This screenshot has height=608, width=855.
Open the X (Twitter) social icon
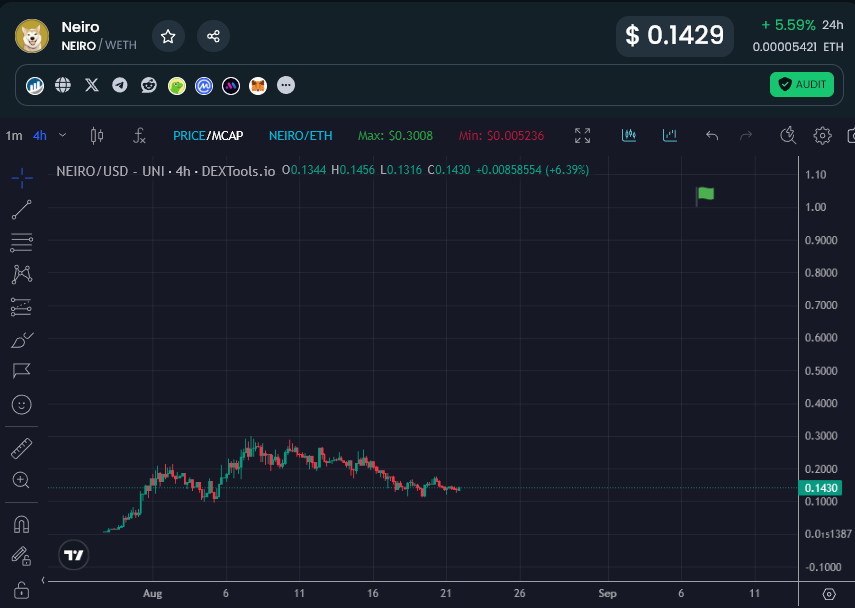click(92, 85)
